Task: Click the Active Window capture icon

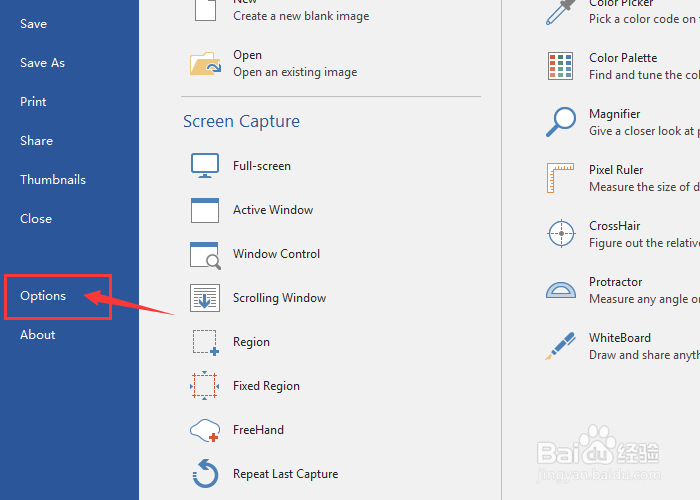Action: [x=205, y=210]
